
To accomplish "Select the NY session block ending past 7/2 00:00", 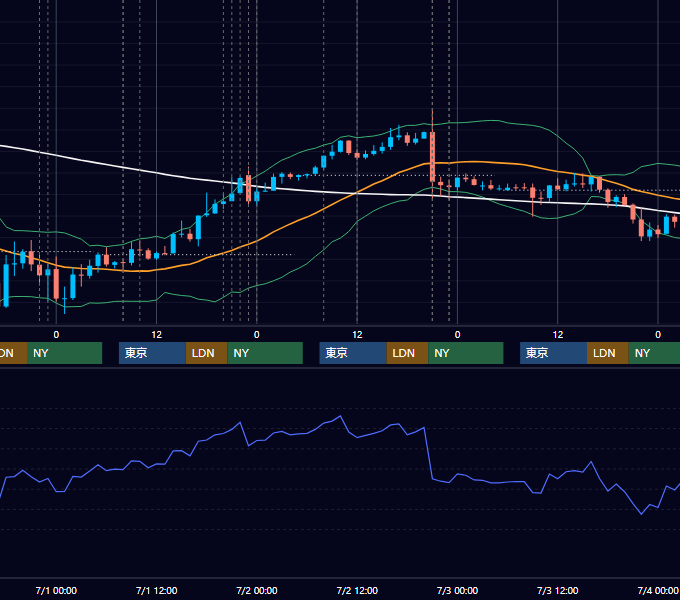I will 265,353.
